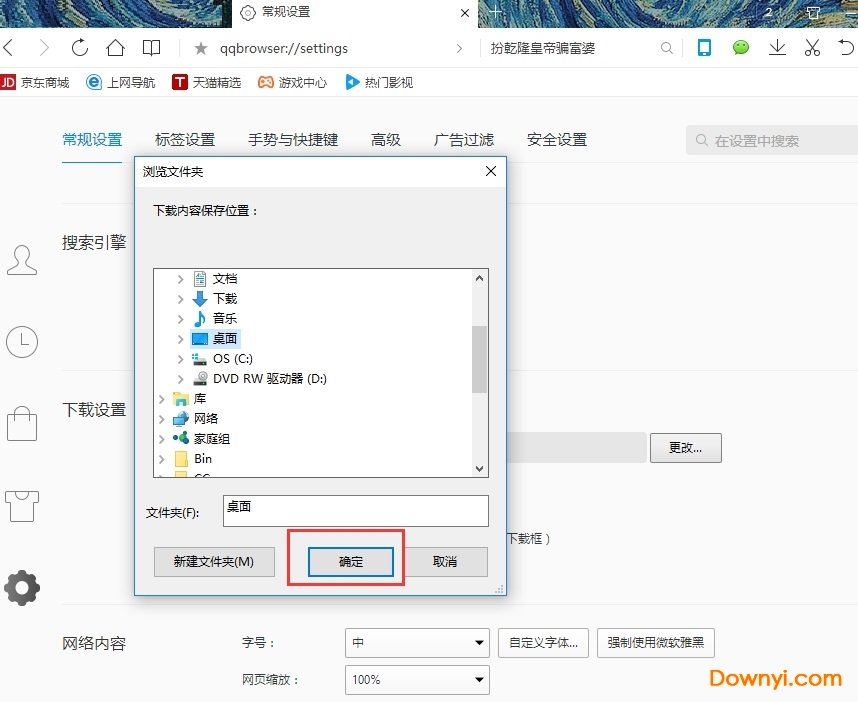Click the home icon in the toolbar
This screenshot has height=702, width=858.
tap(114, 47)
